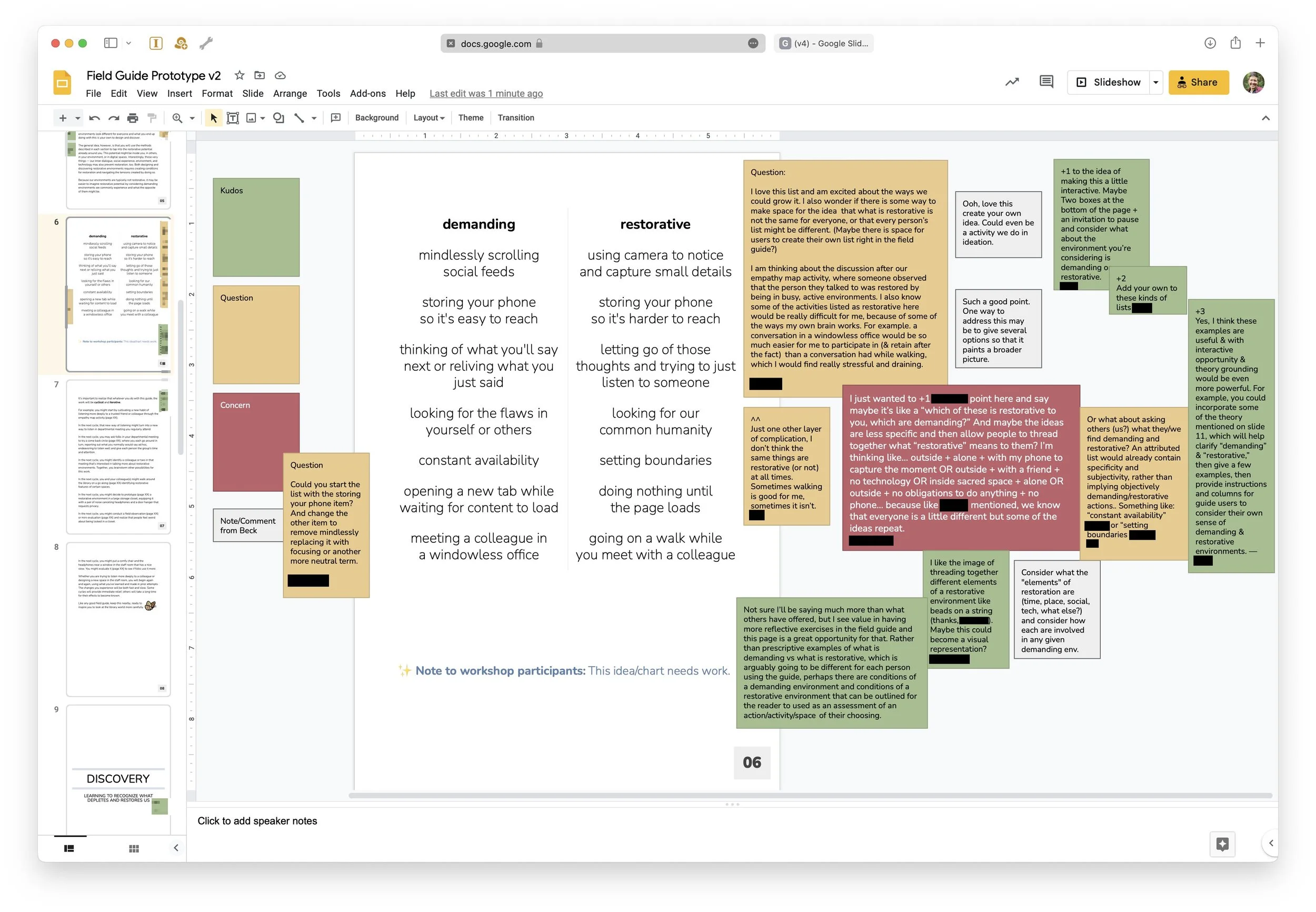This screenshot has height=912, width=1316.
Task: Switch to grid view of slides
Action: click(x=134, y=849)
